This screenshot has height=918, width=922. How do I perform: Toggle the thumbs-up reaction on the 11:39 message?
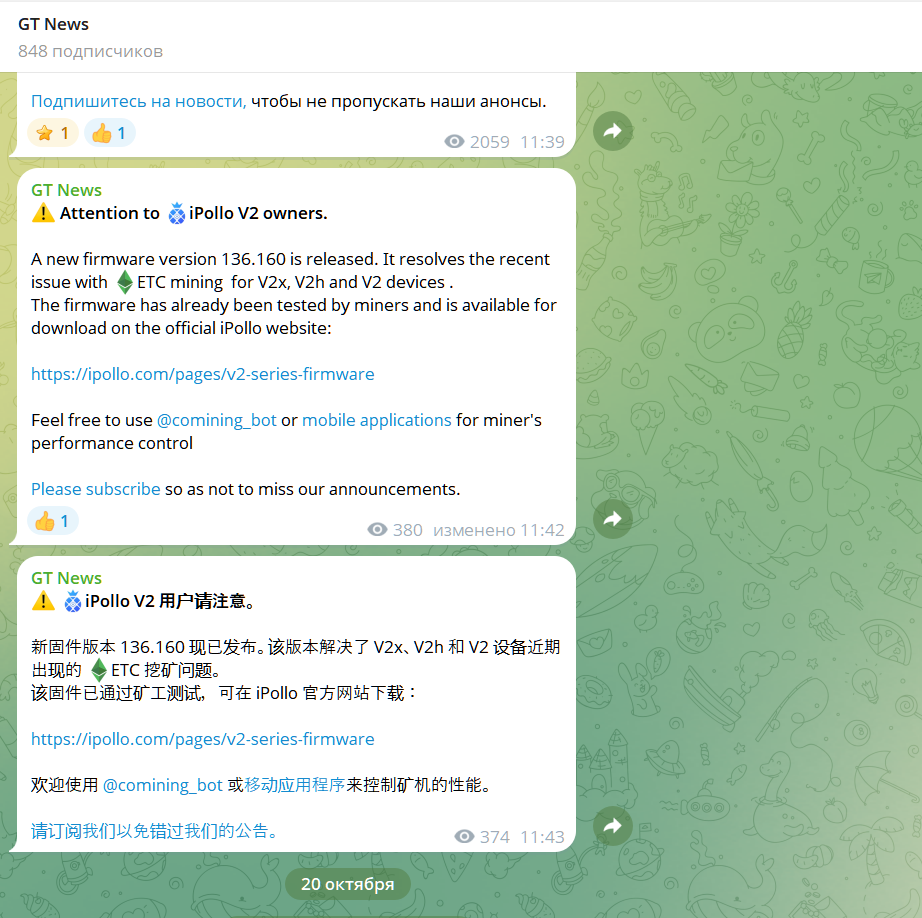tap(109, 133)
